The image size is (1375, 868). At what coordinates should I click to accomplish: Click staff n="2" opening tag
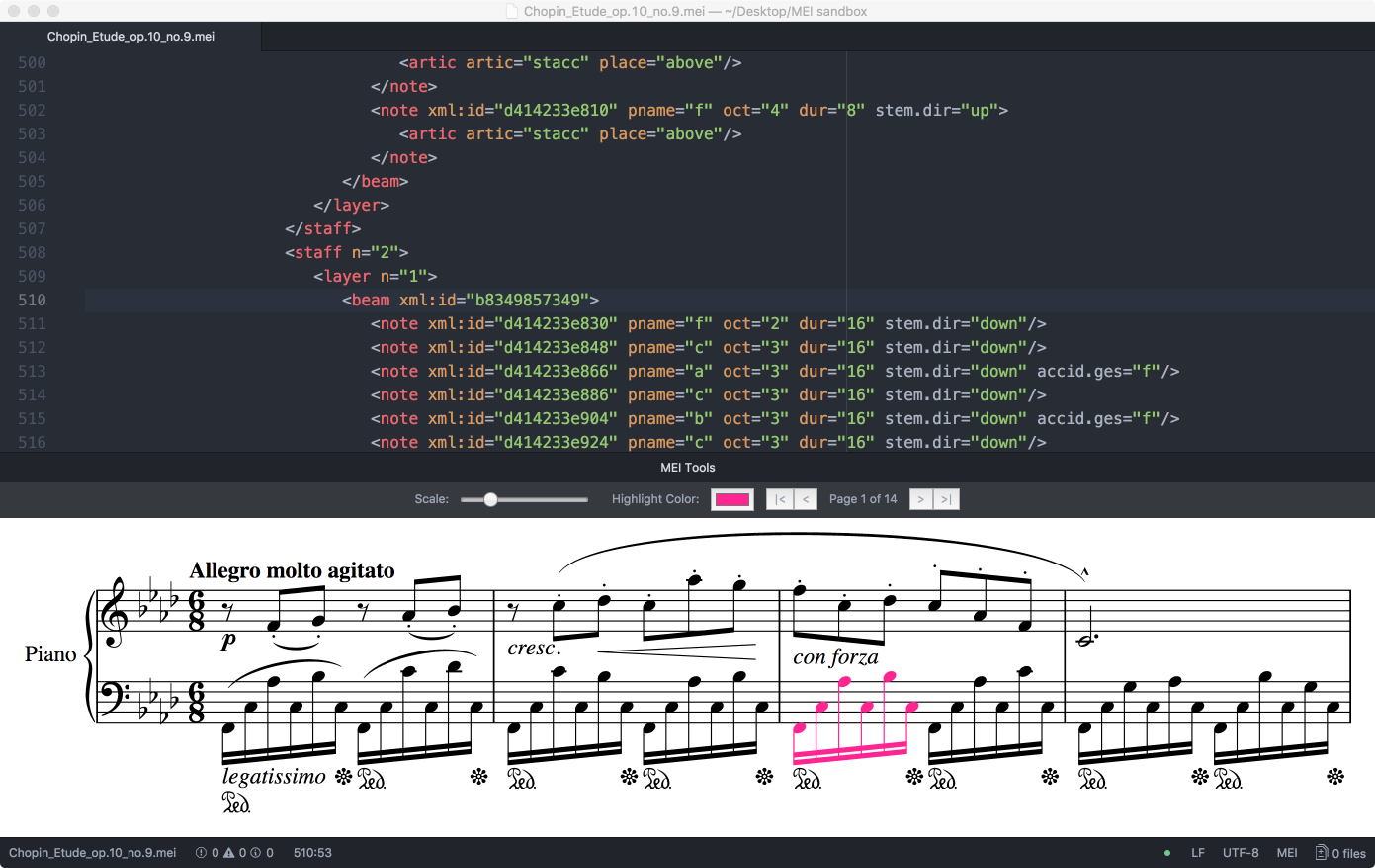coord(347,252)
